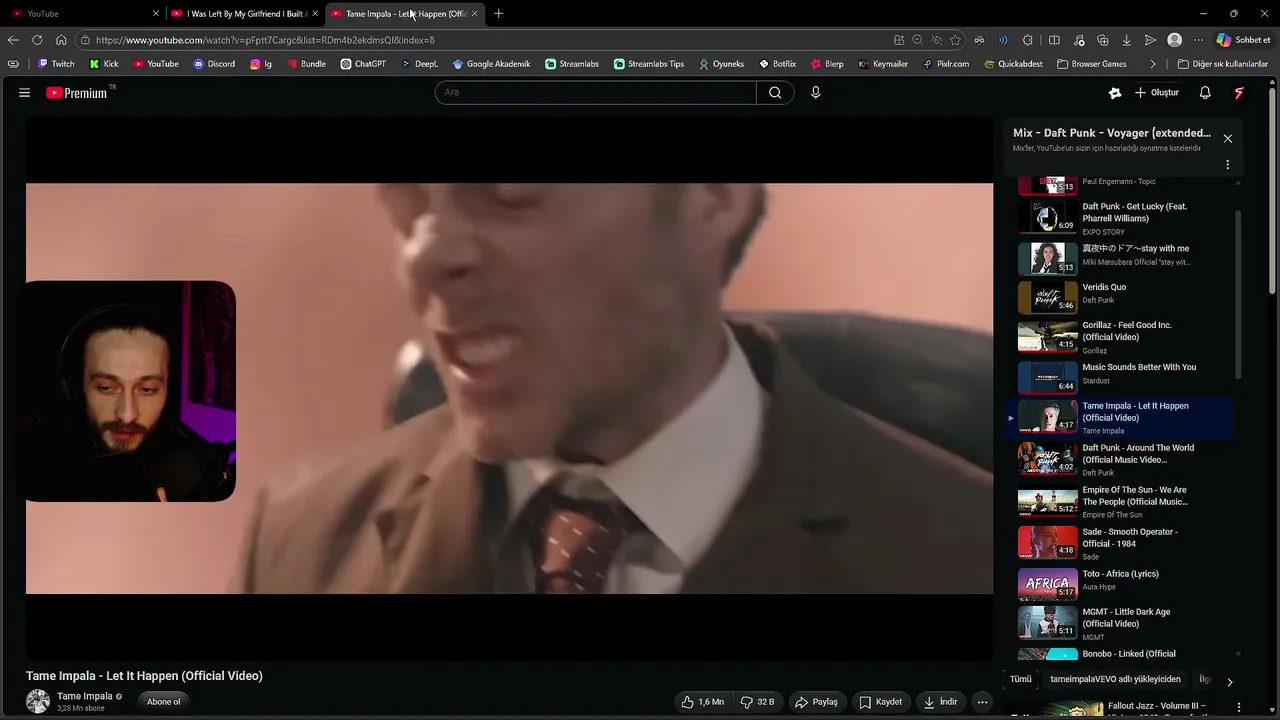The height and width of the screenshot is (720, 1280).
Task: Show next filter chips with the arrow
Action: [1230, 681]
